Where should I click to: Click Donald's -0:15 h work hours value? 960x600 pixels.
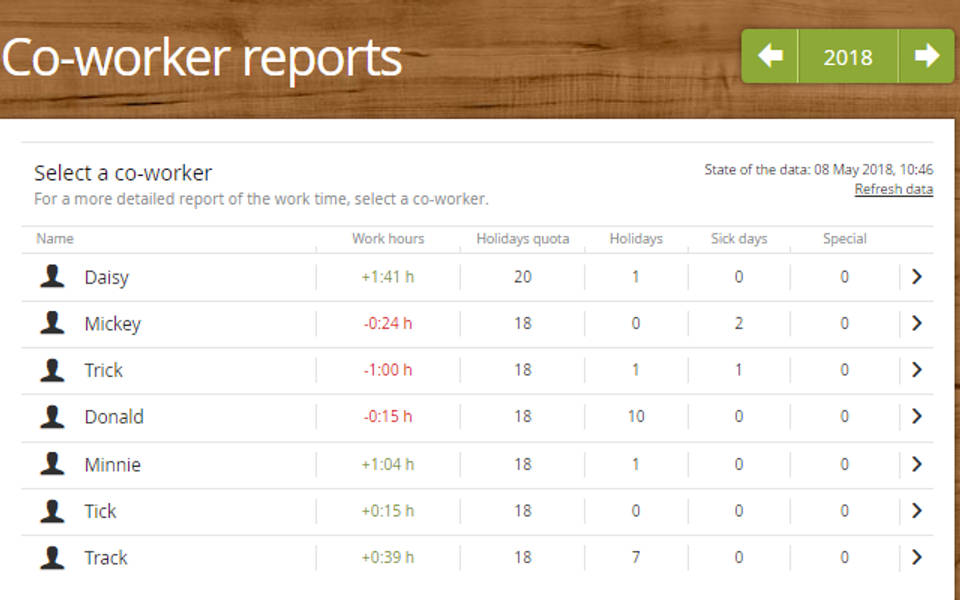388,417
